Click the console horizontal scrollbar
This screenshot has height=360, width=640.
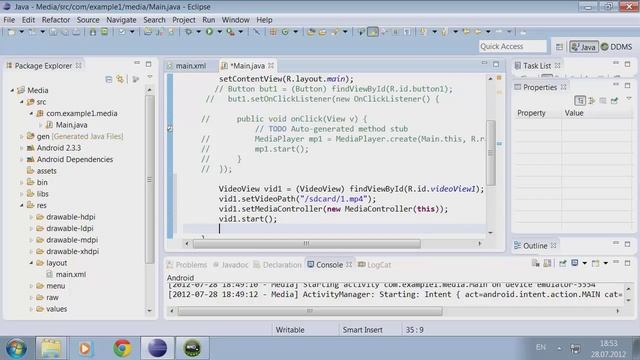coord(310,311)
